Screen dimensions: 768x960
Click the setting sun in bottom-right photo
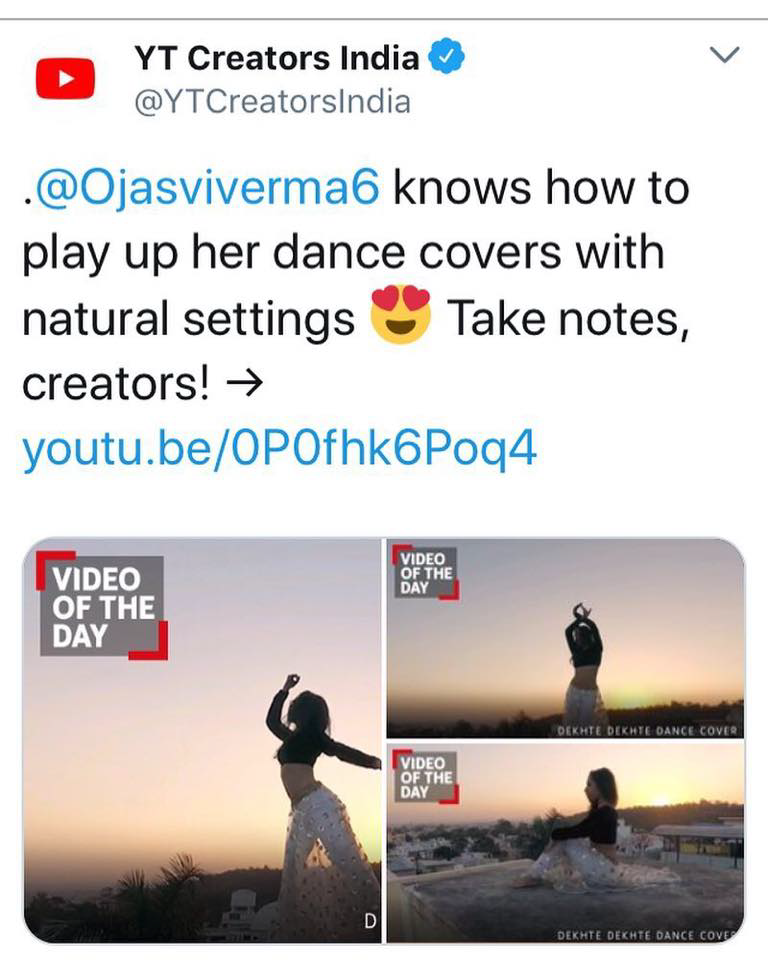662,798
